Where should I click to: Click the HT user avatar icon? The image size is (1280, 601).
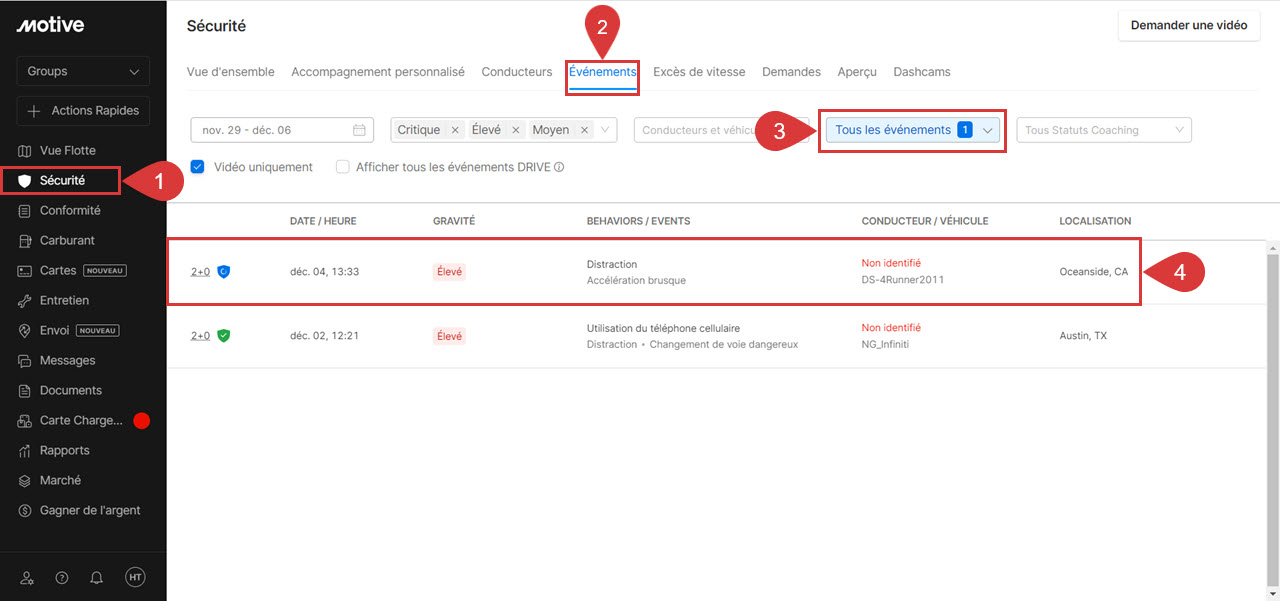pos(135,578)
